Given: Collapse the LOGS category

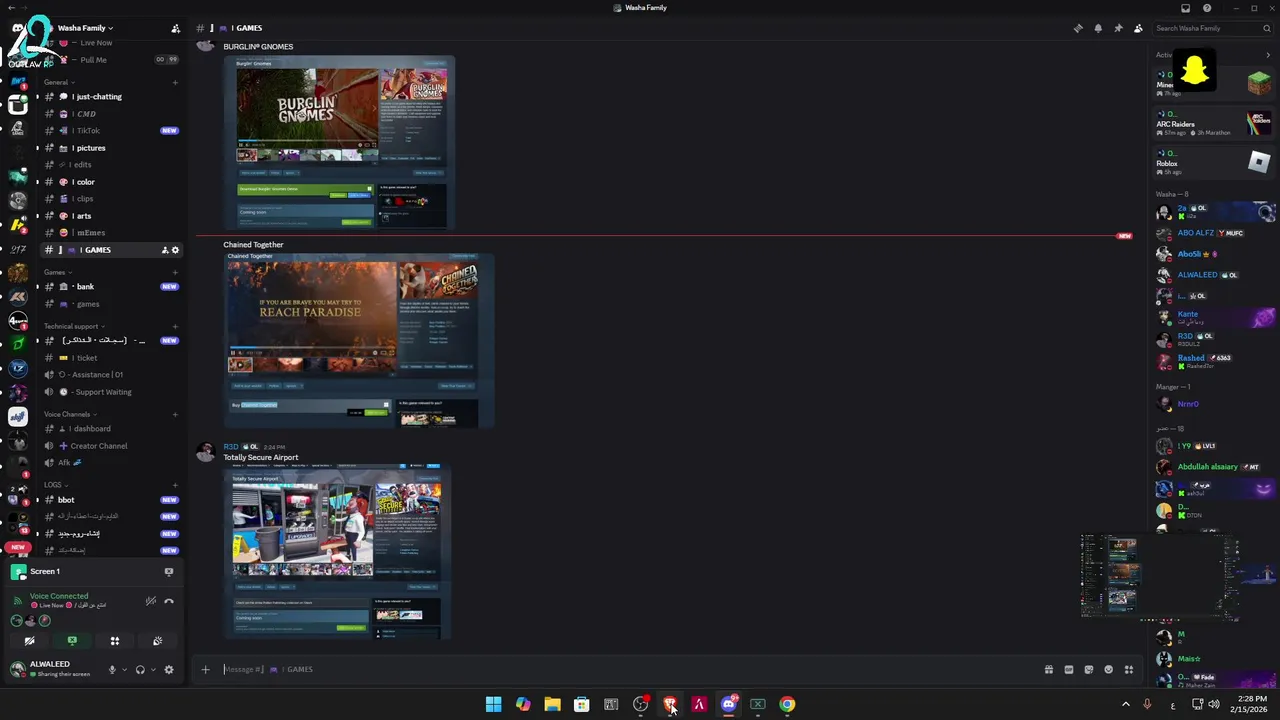Looking at the screenshot, I should coord(55,484).
